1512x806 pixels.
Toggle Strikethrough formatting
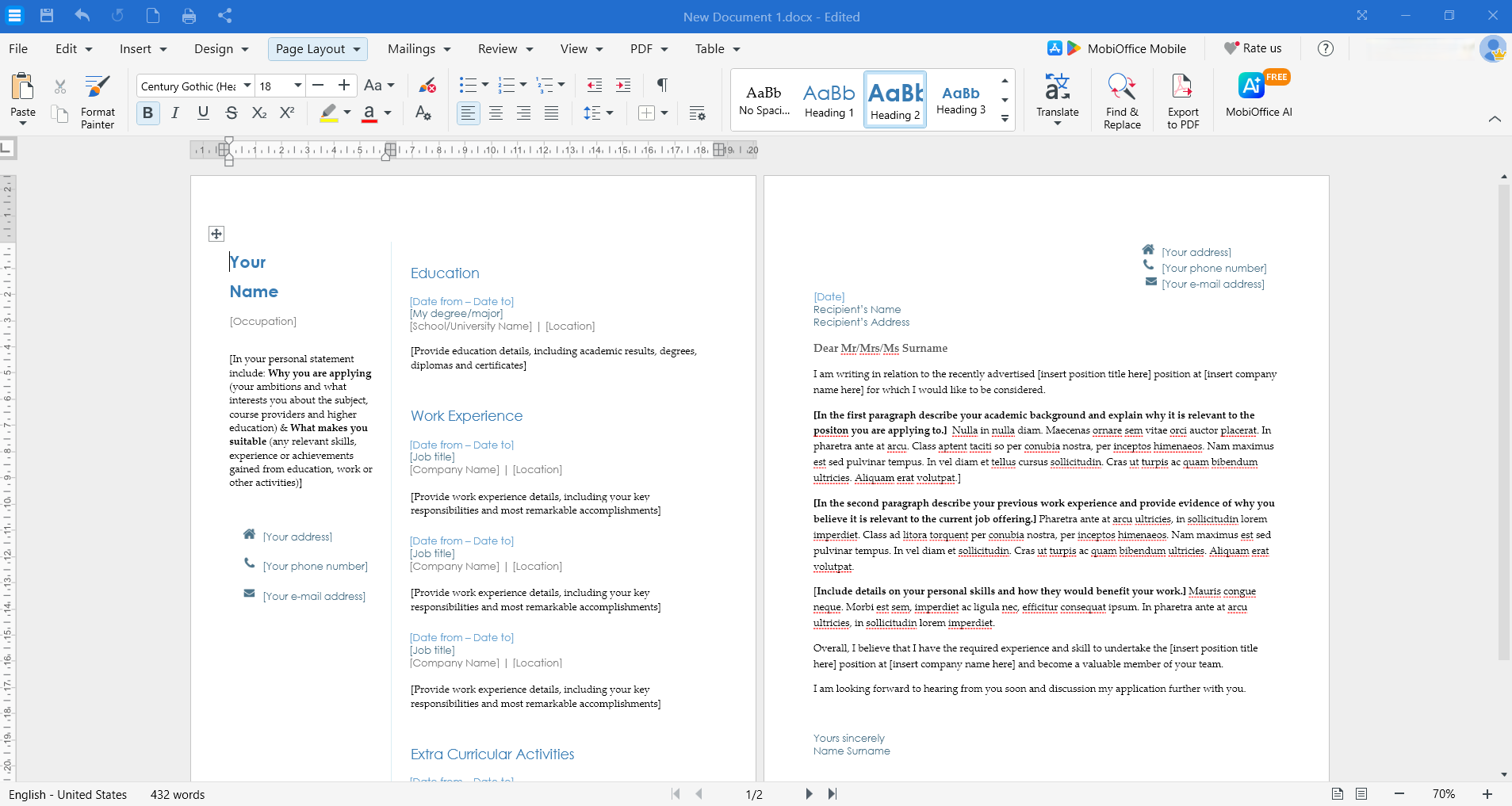[x=232, y=113]
